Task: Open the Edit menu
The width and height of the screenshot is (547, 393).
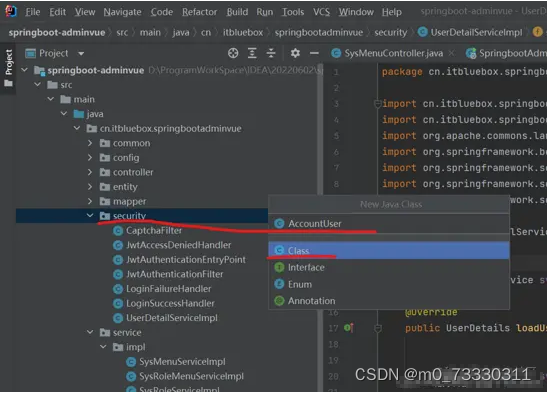Action: point(57,12)
